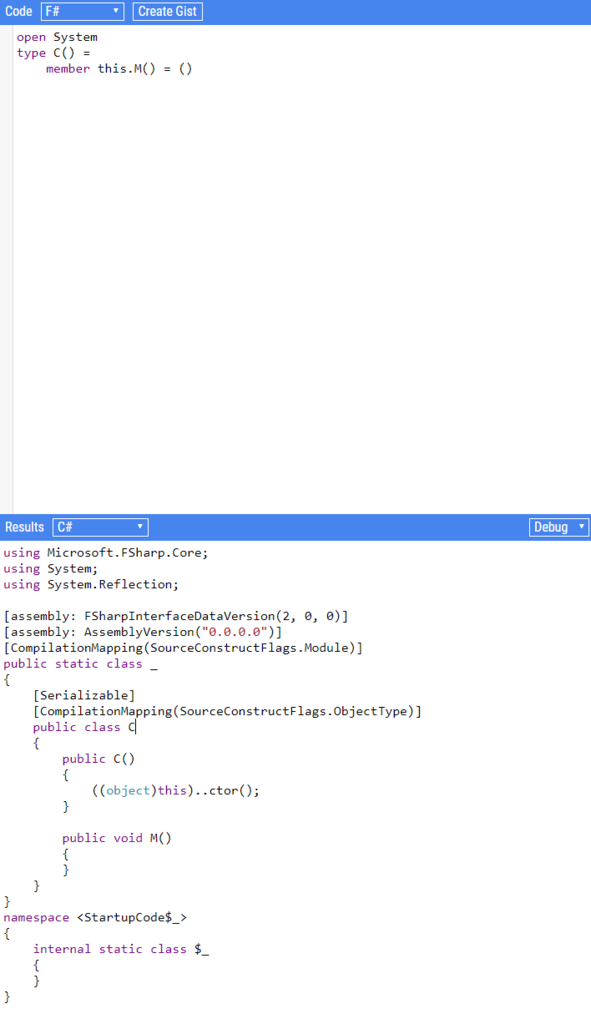The height and width of the screenshot is (1024, 591).
Task: Click the 'open System' code line
Action: [57, 37]
